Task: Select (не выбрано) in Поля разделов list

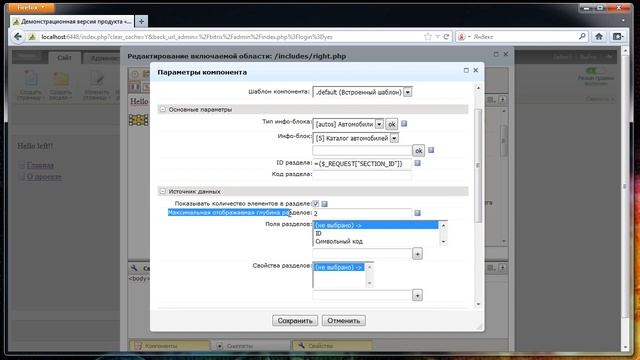Action: (376, 225)
